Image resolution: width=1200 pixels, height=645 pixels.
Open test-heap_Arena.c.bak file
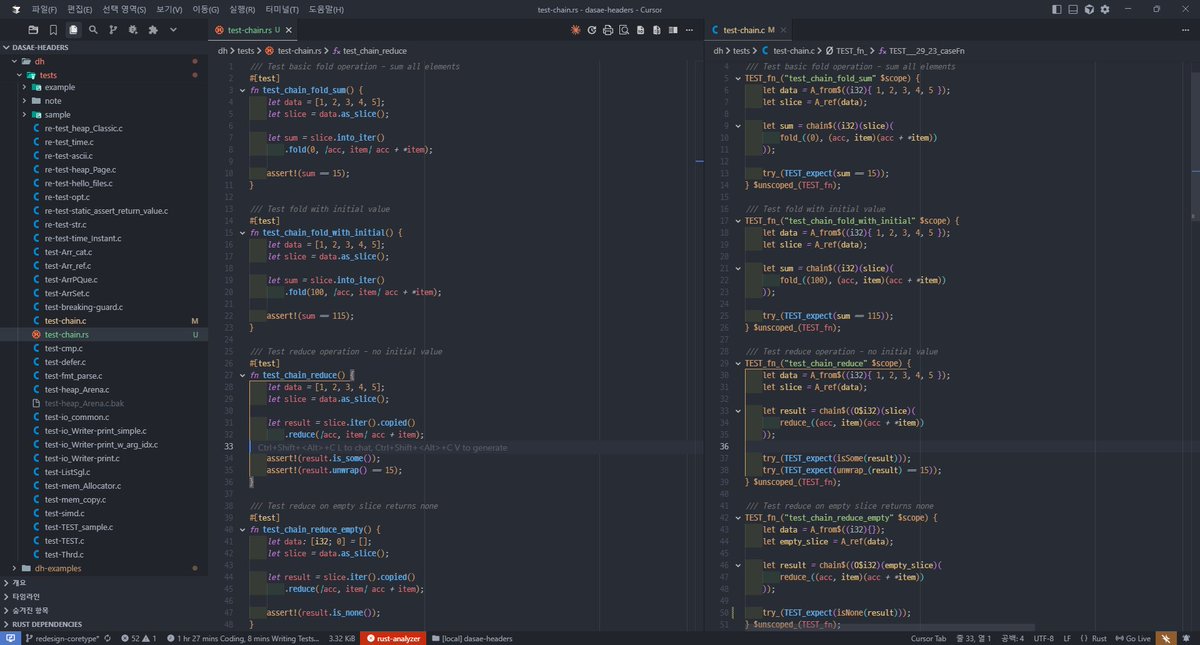(x=104, y=403)
